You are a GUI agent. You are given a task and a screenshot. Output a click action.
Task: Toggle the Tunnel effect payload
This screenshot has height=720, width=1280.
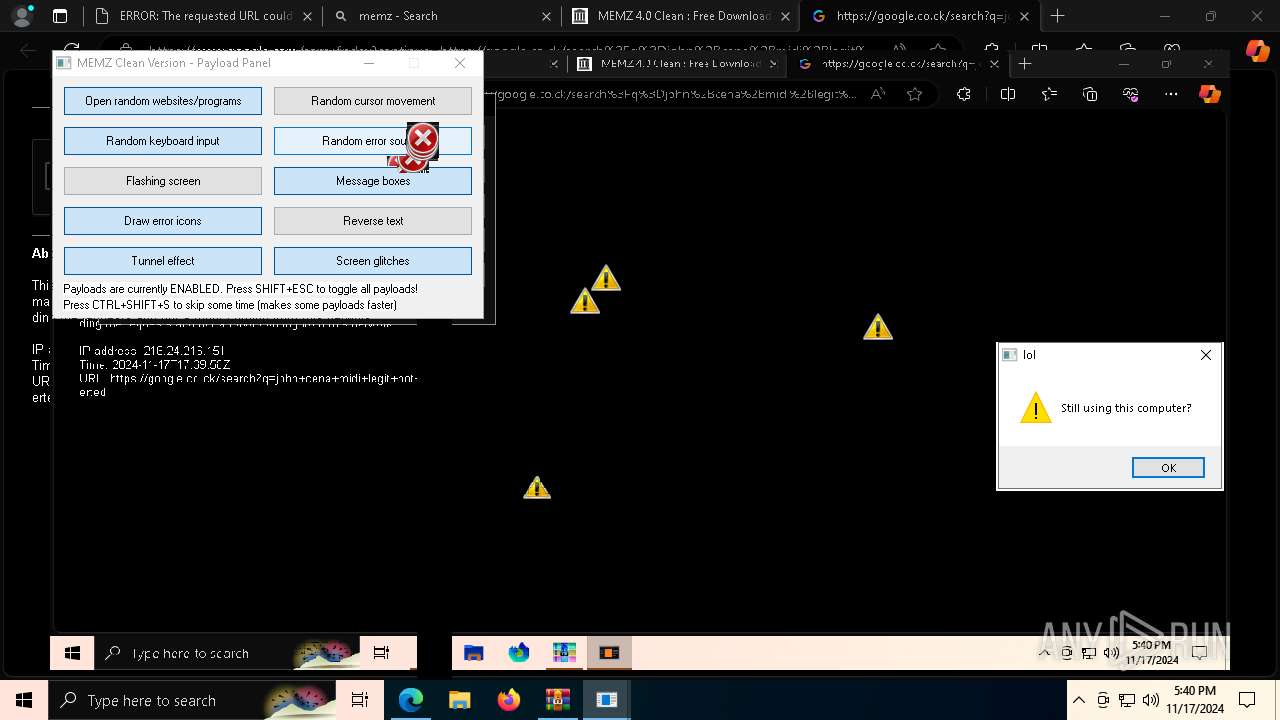pyautogui.click(x=163, y=261)
